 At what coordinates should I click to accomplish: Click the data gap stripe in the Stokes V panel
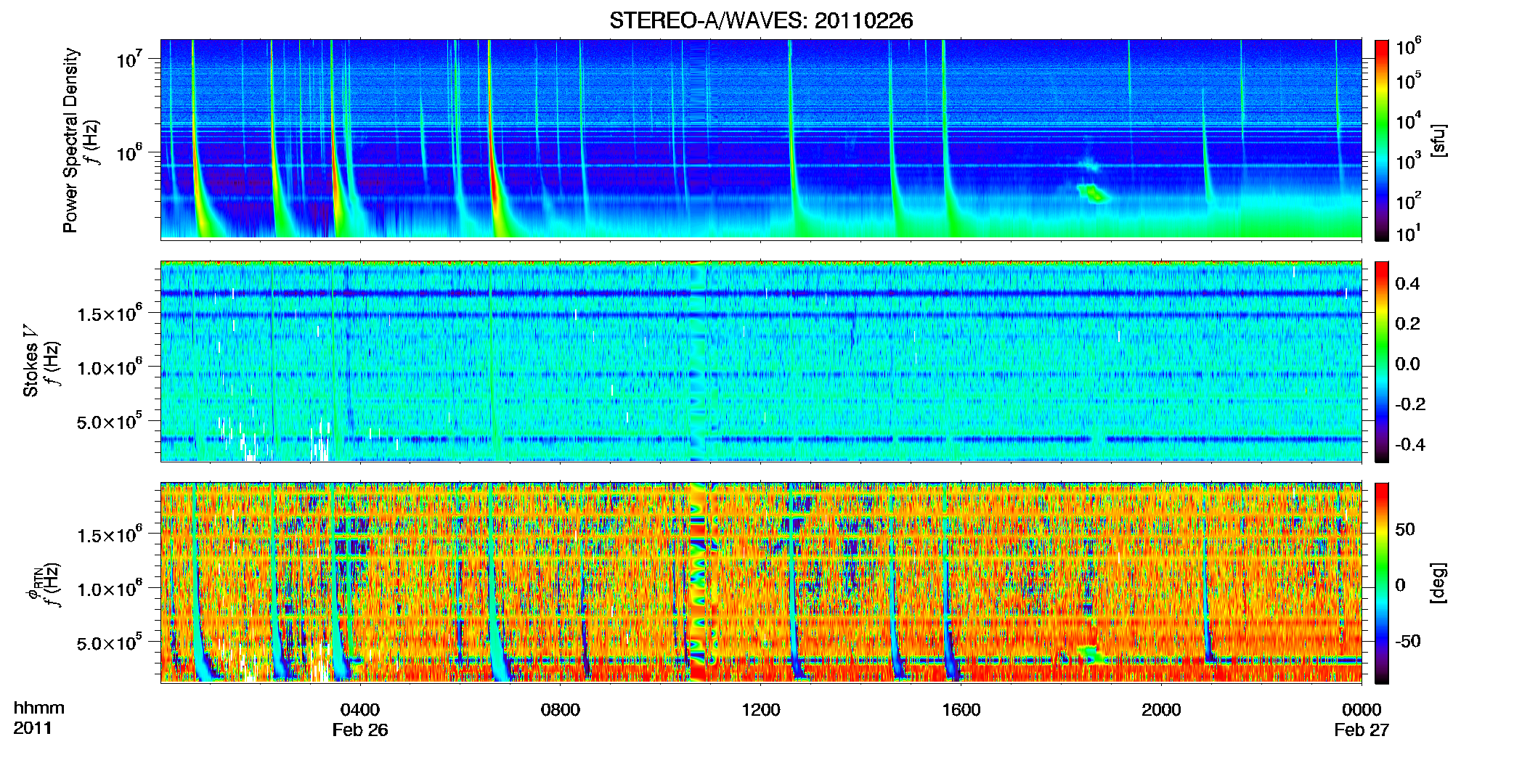[698, 362]
